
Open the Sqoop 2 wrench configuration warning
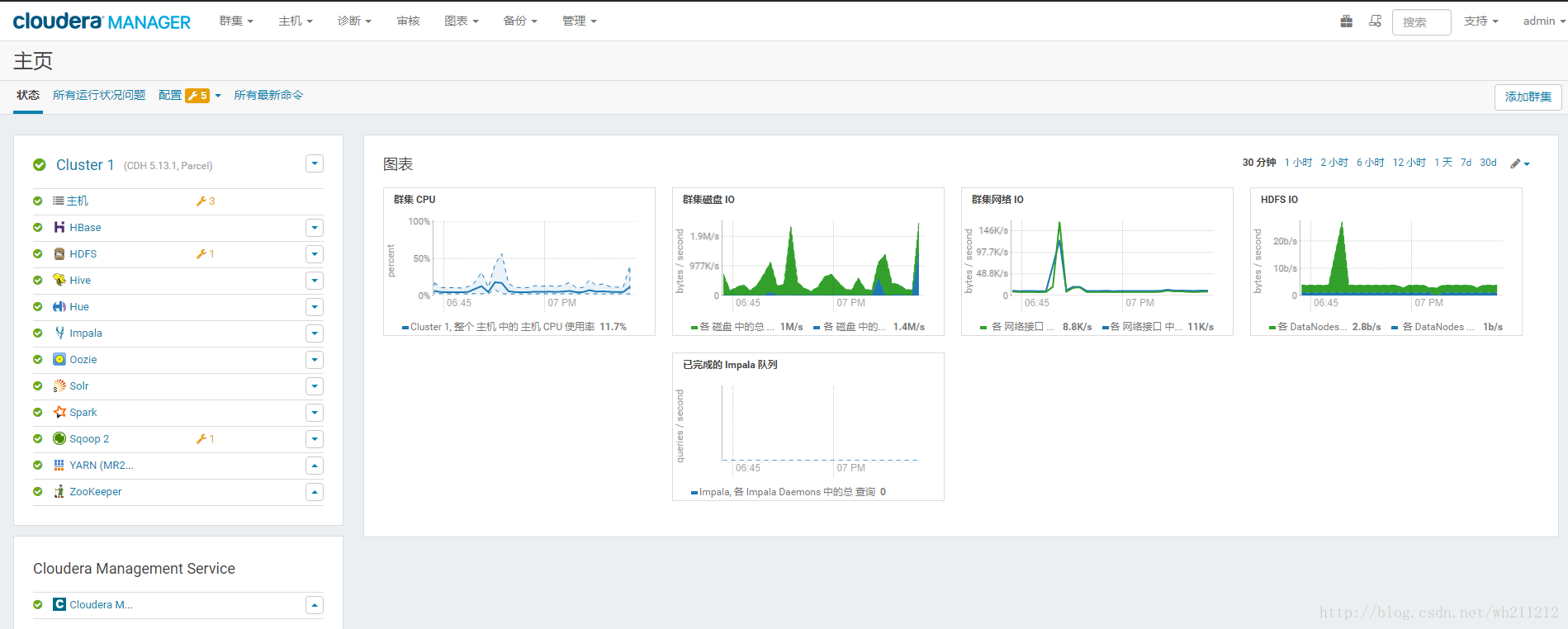point(206,438)
